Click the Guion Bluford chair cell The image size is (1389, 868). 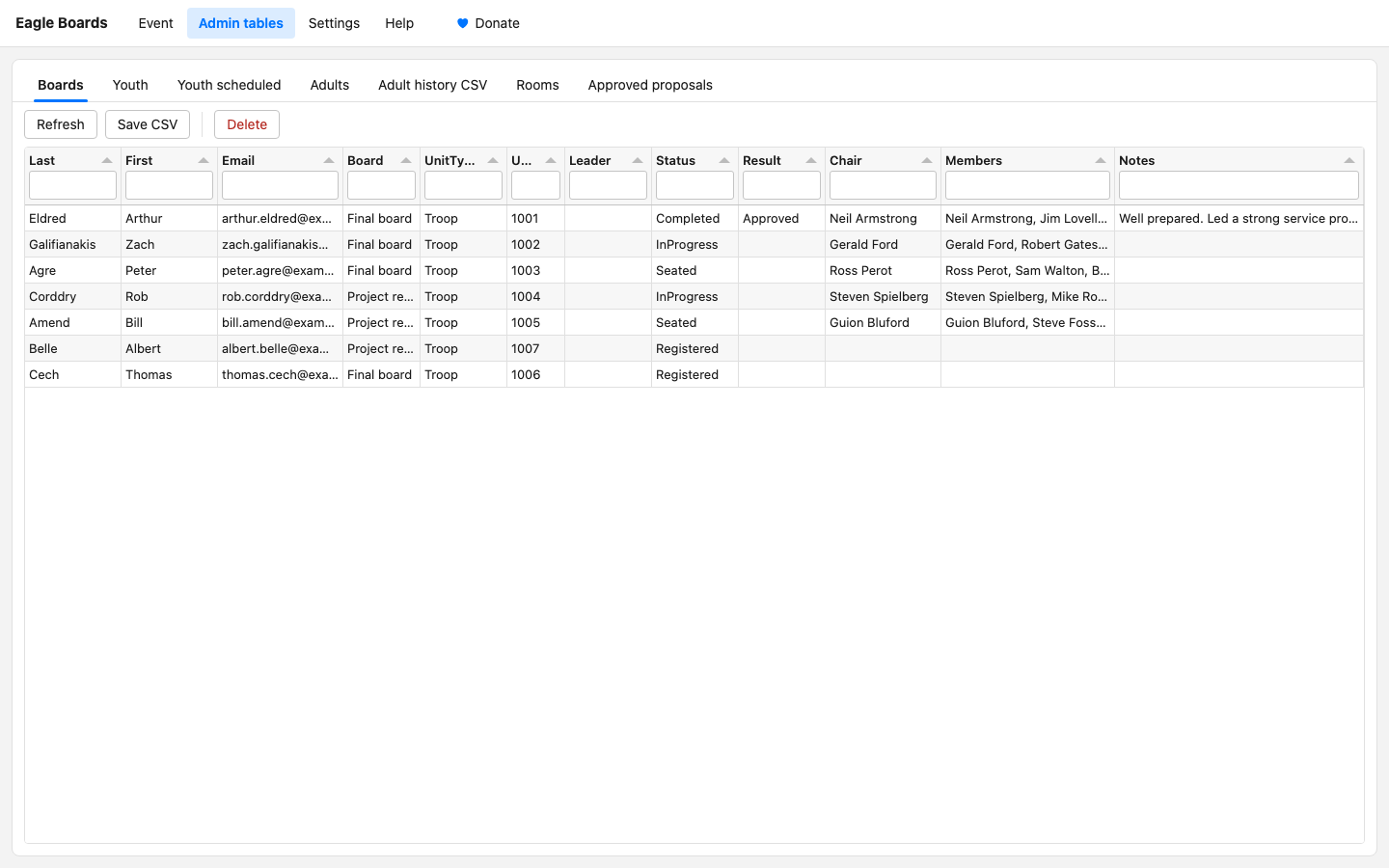coord(883,323)
